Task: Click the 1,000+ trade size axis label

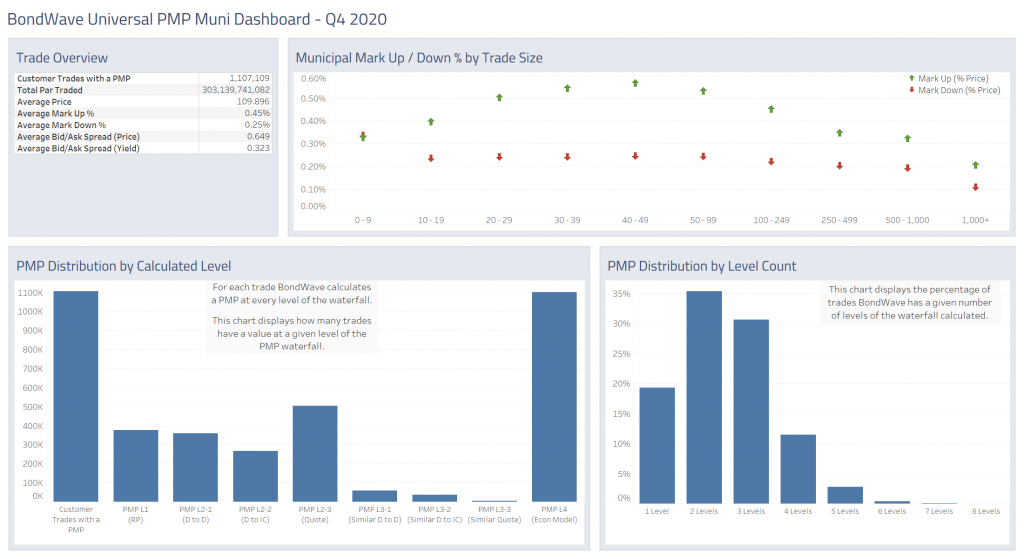Action: tap(975, 220)
